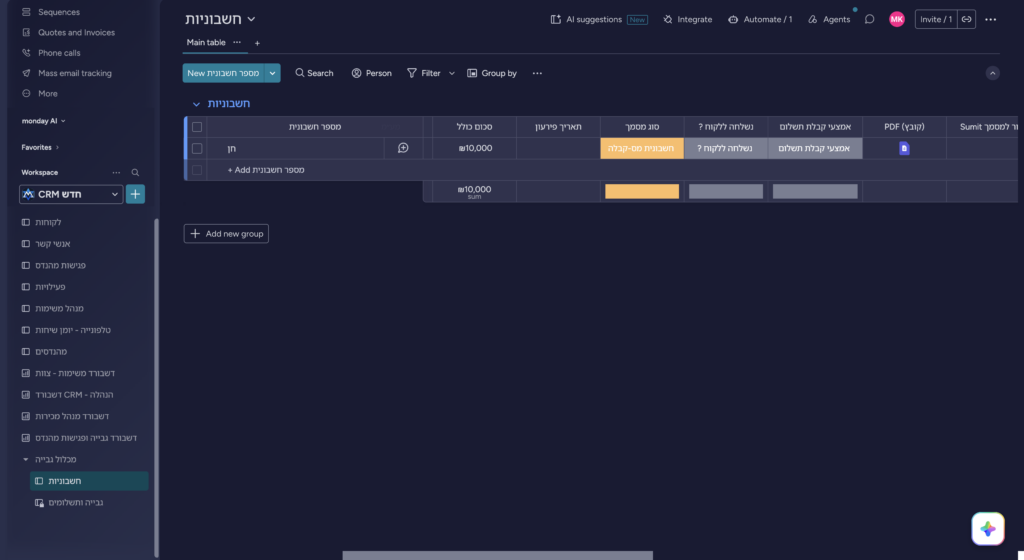The image size is (1024, 560).
Task: Open board discussion chat icon
Action: point(869,20)
